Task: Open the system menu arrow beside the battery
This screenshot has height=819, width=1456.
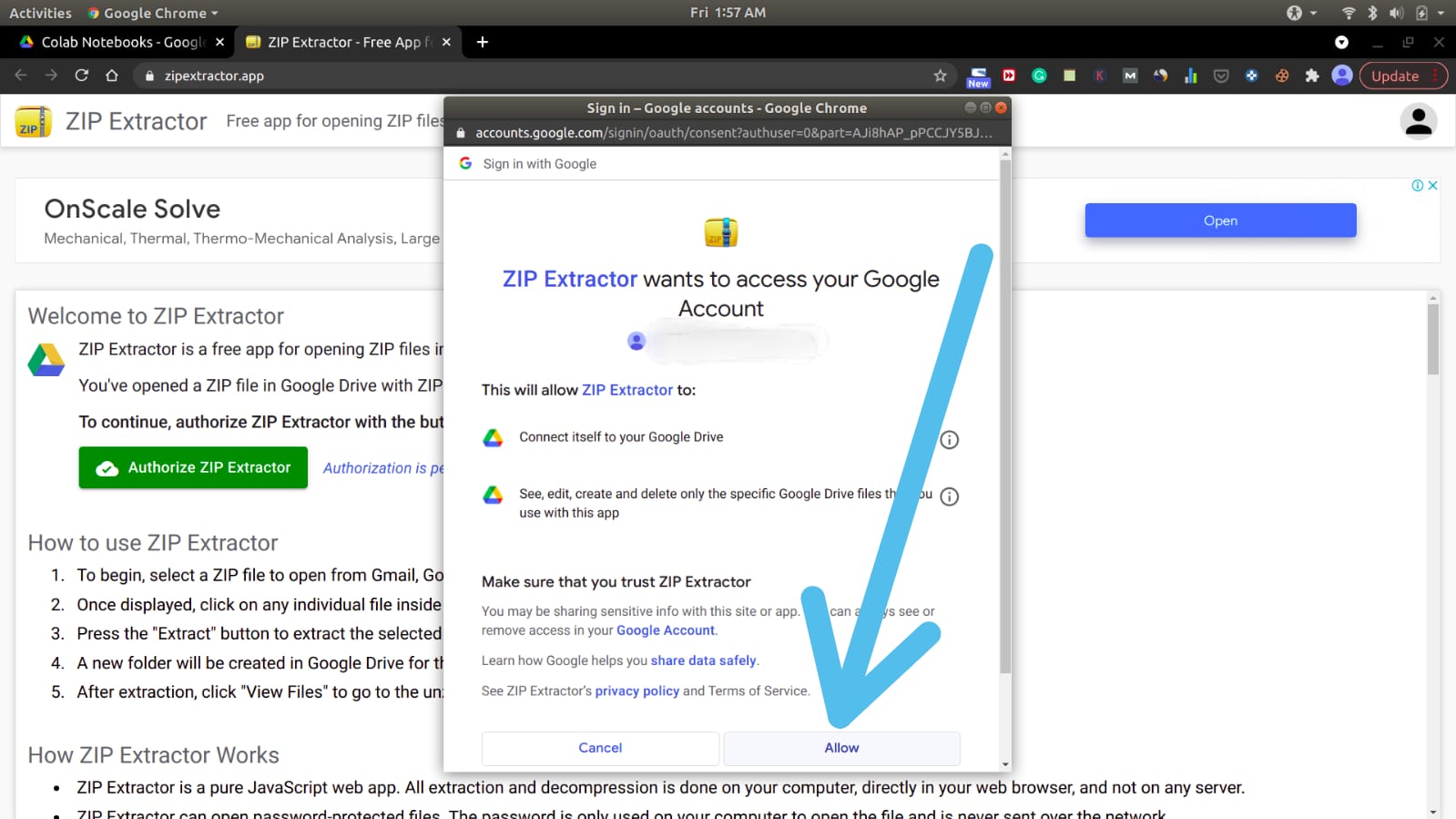Action: (x=1441, y=13)
